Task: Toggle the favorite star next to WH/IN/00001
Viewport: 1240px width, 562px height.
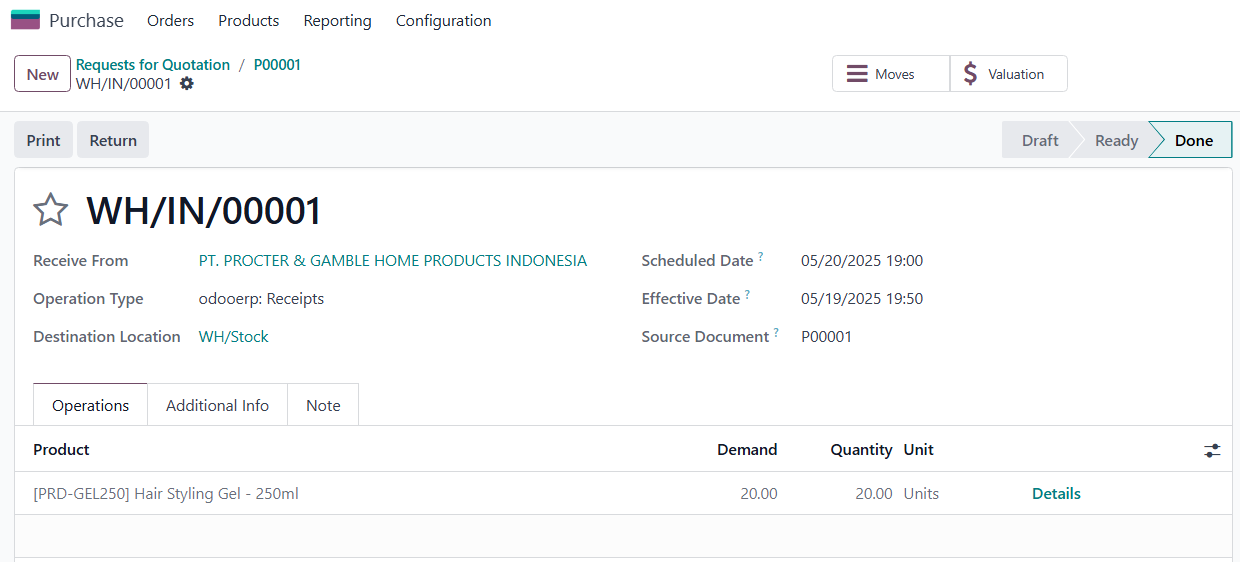Action: pos(51,211)
